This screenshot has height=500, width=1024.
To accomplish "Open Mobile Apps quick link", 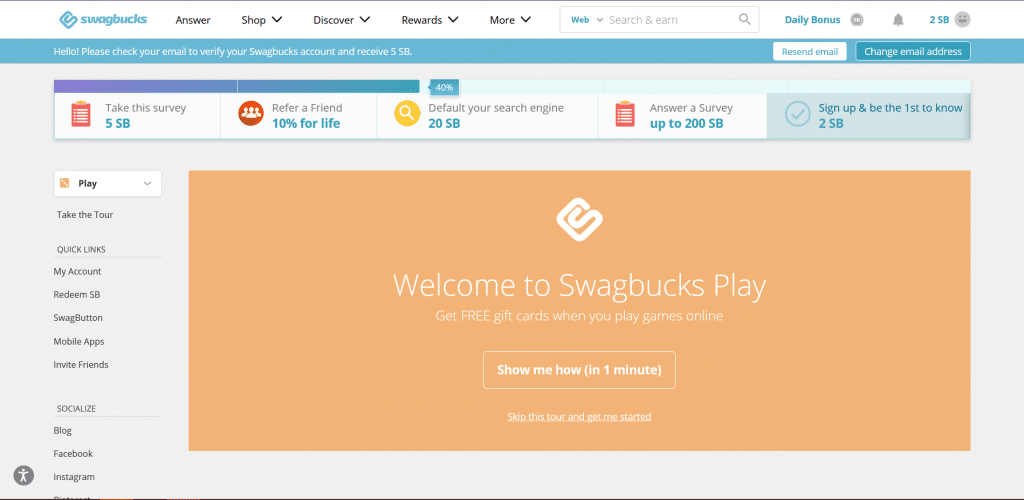I will coord(79,341).
